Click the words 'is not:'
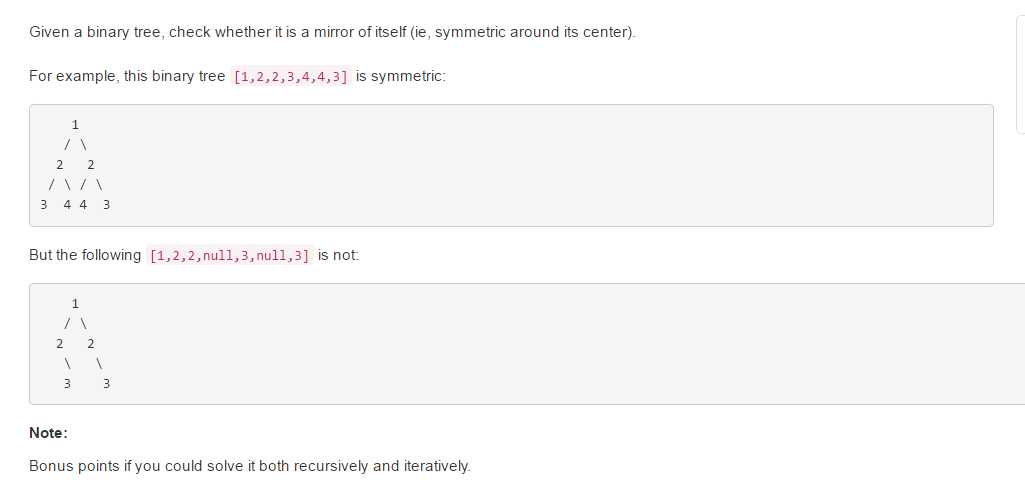This screenshot has width=1025, height=484. 339,255
